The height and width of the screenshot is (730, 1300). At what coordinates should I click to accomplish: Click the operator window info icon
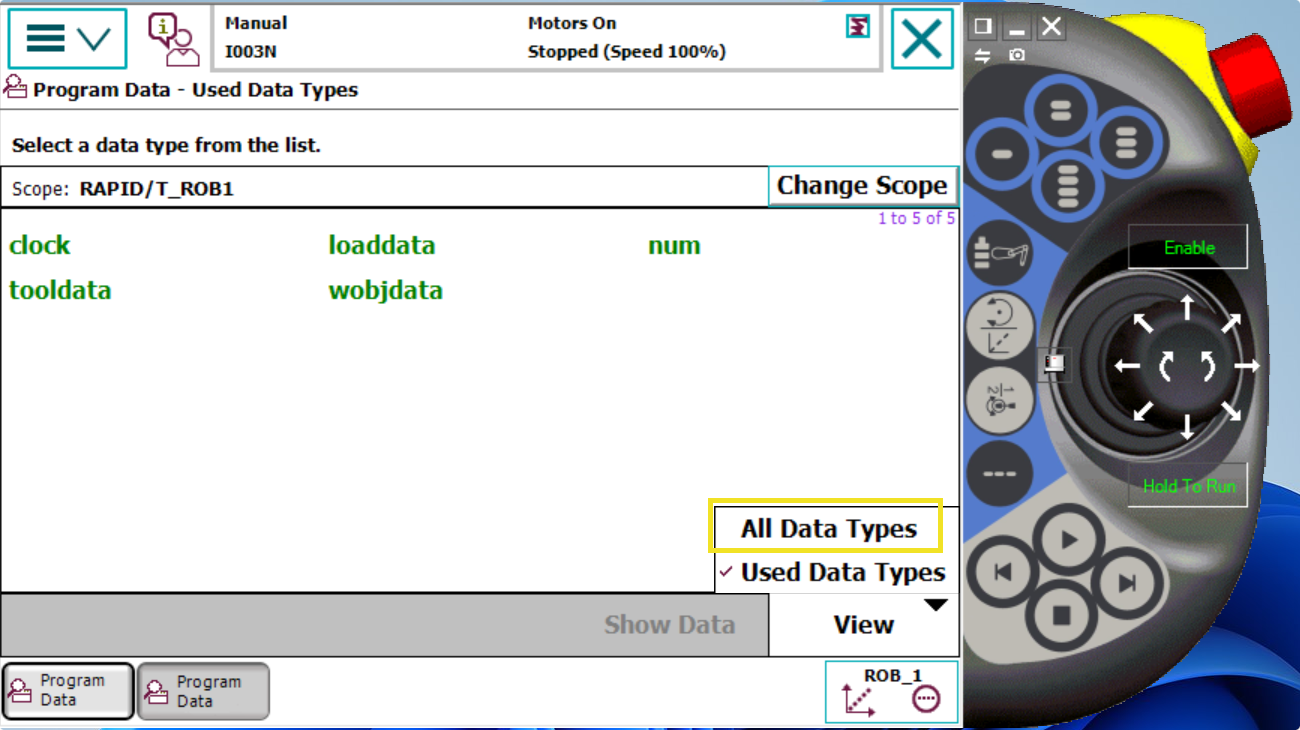(173, 39)
